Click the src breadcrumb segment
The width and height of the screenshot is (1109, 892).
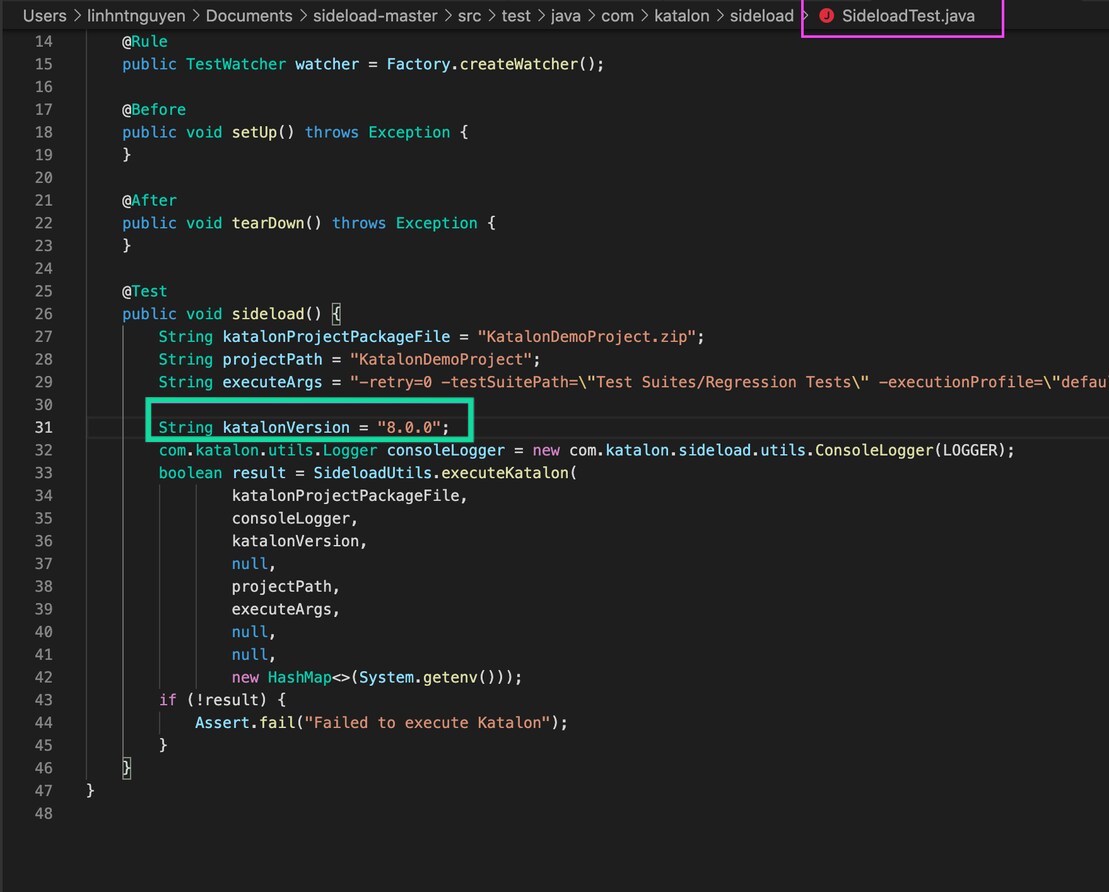(x=465, y=16)
